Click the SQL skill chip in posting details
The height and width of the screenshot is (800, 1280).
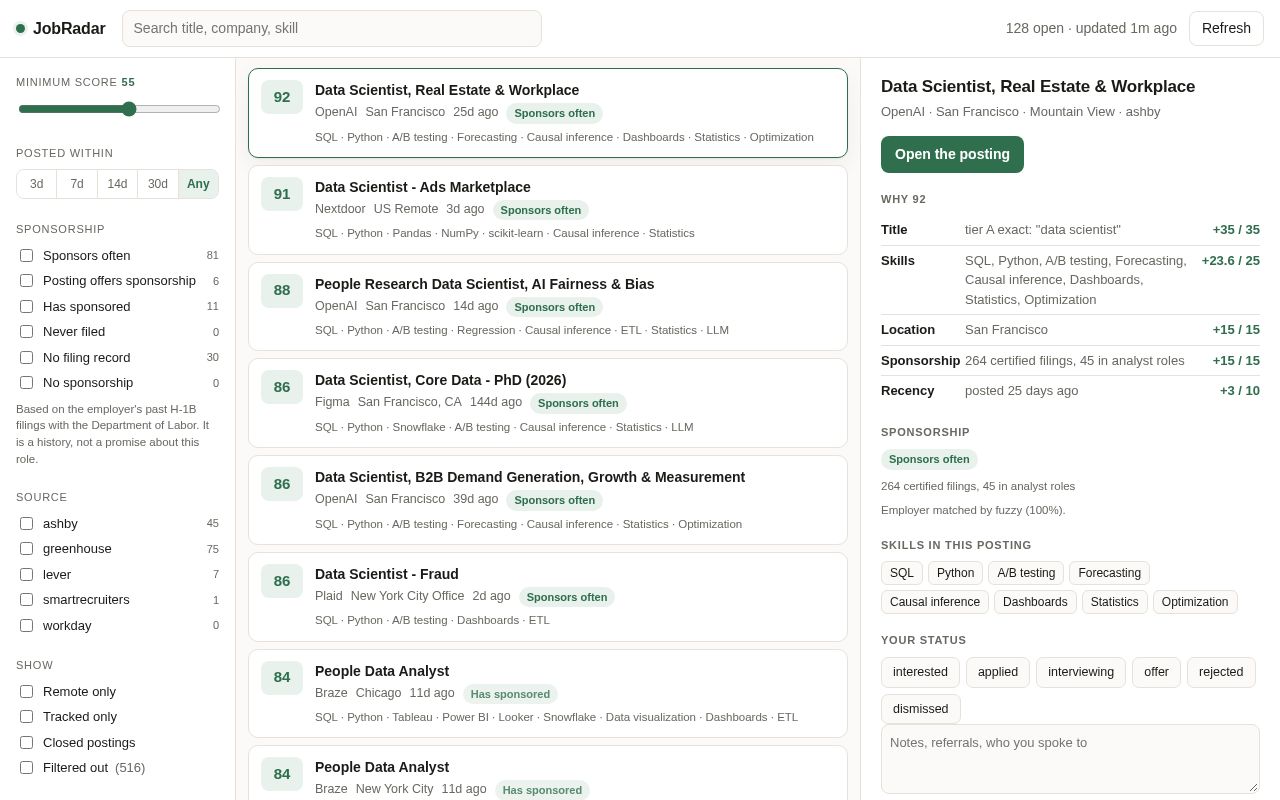click(902, 573)
